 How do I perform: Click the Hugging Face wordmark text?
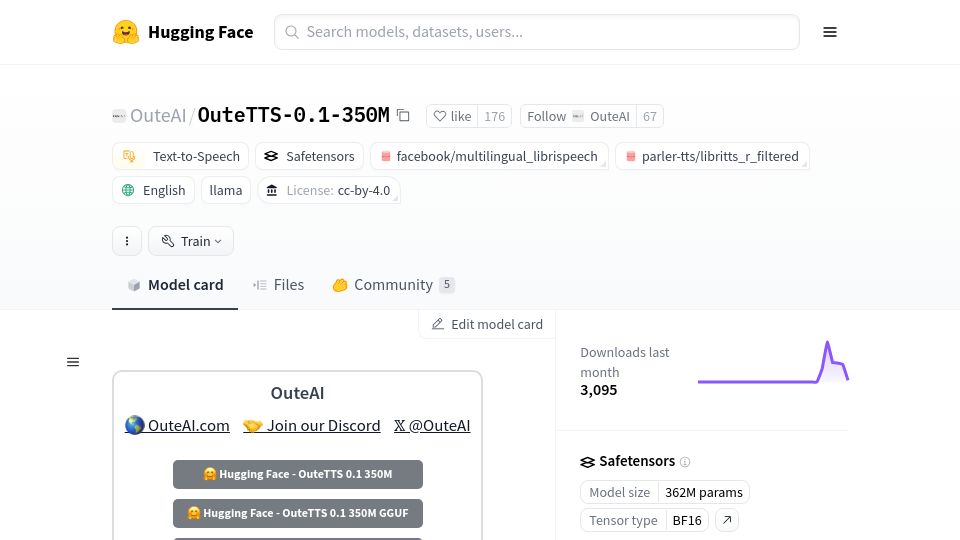tap(201, 32)
